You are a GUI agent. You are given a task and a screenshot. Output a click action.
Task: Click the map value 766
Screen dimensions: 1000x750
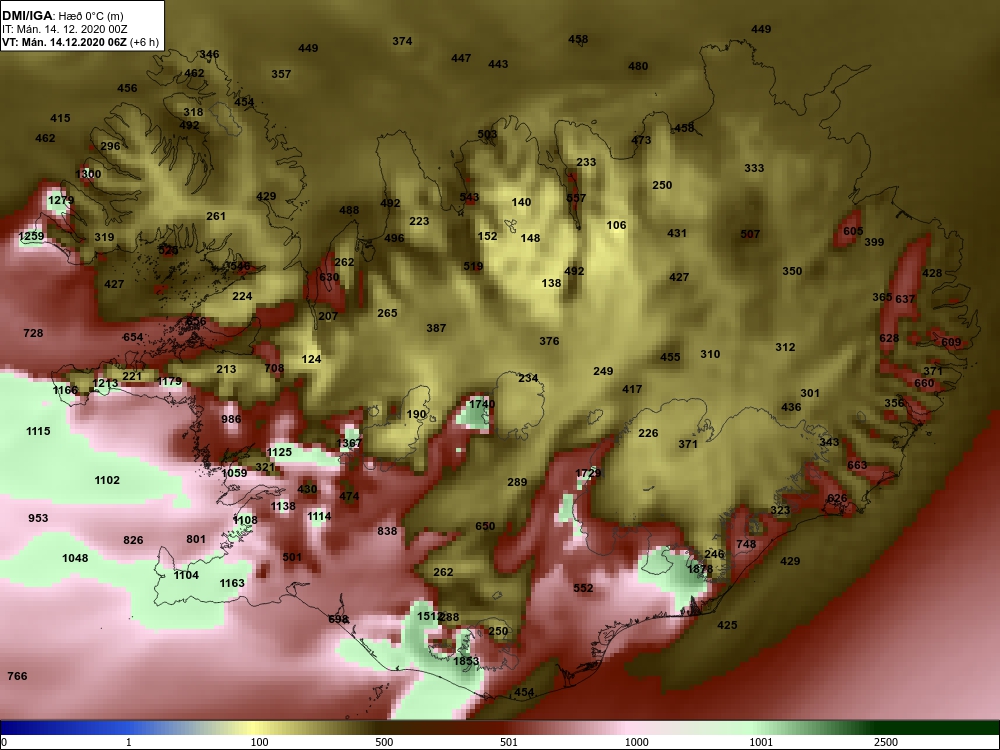[17, 676]
